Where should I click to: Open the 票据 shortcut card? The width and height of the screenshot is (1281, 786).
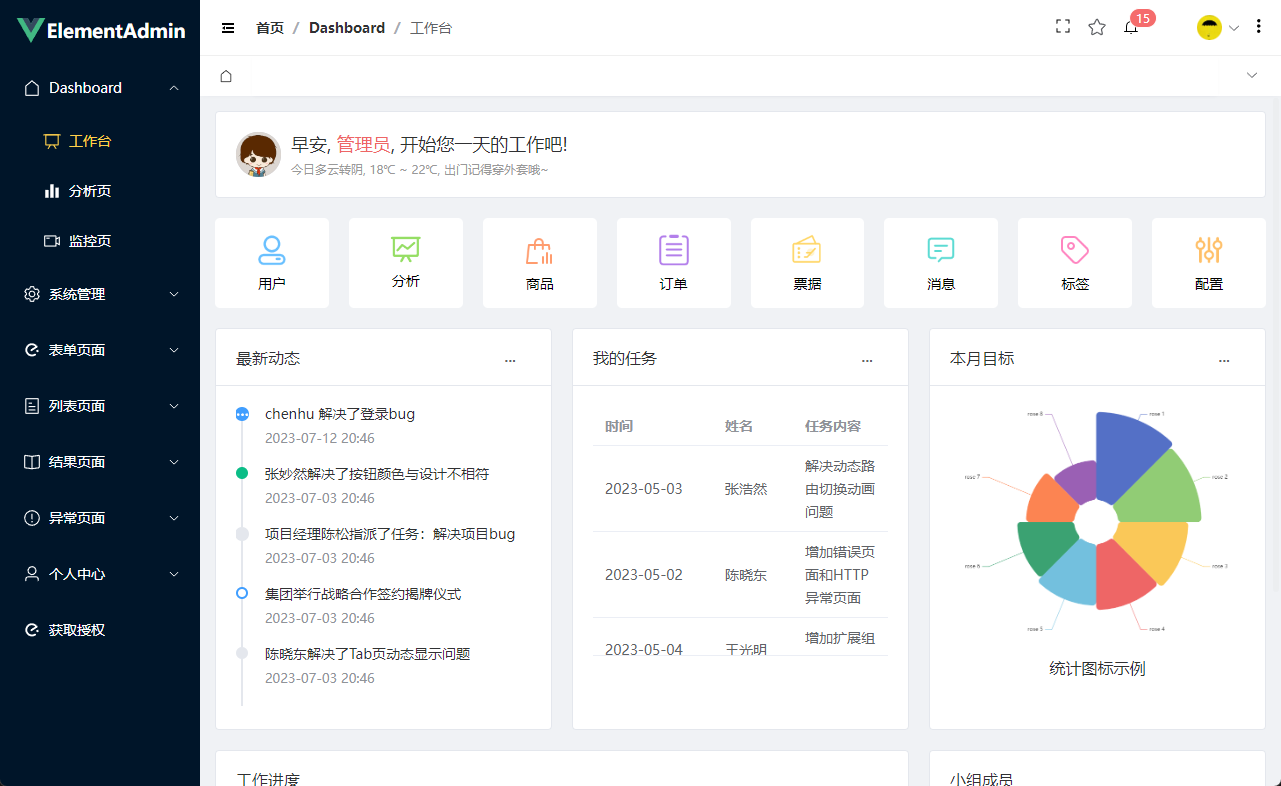click(807, 263)
